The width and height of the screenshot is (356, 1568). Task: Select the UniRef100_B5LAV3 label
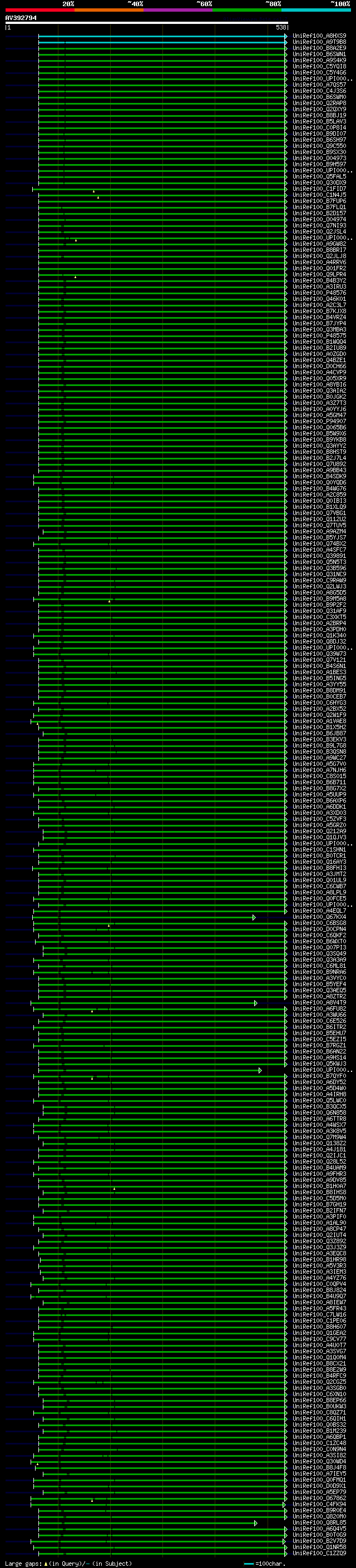[x=319, y=122]
